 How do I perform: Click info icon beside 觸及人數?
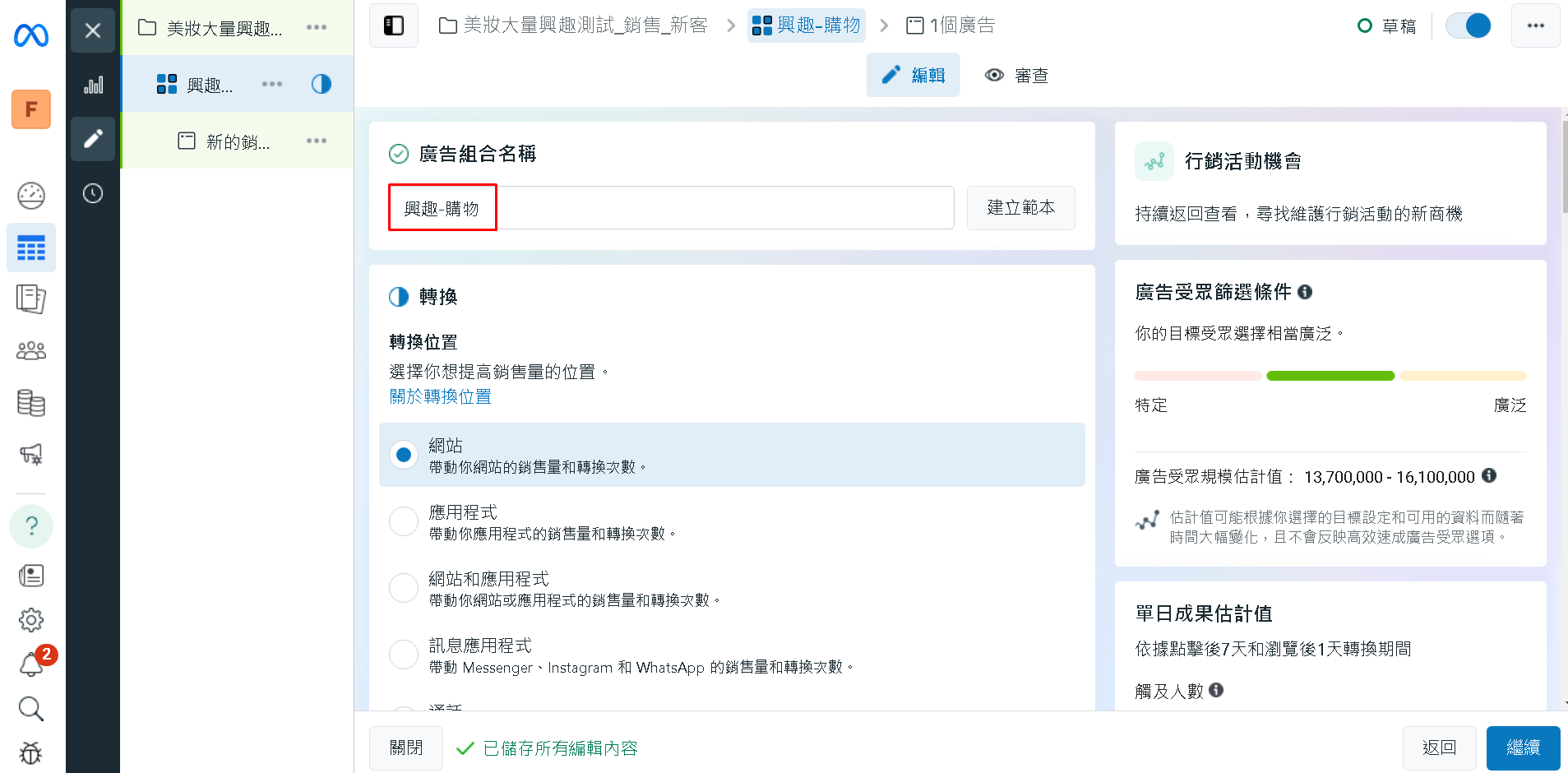click(1216, 690)
